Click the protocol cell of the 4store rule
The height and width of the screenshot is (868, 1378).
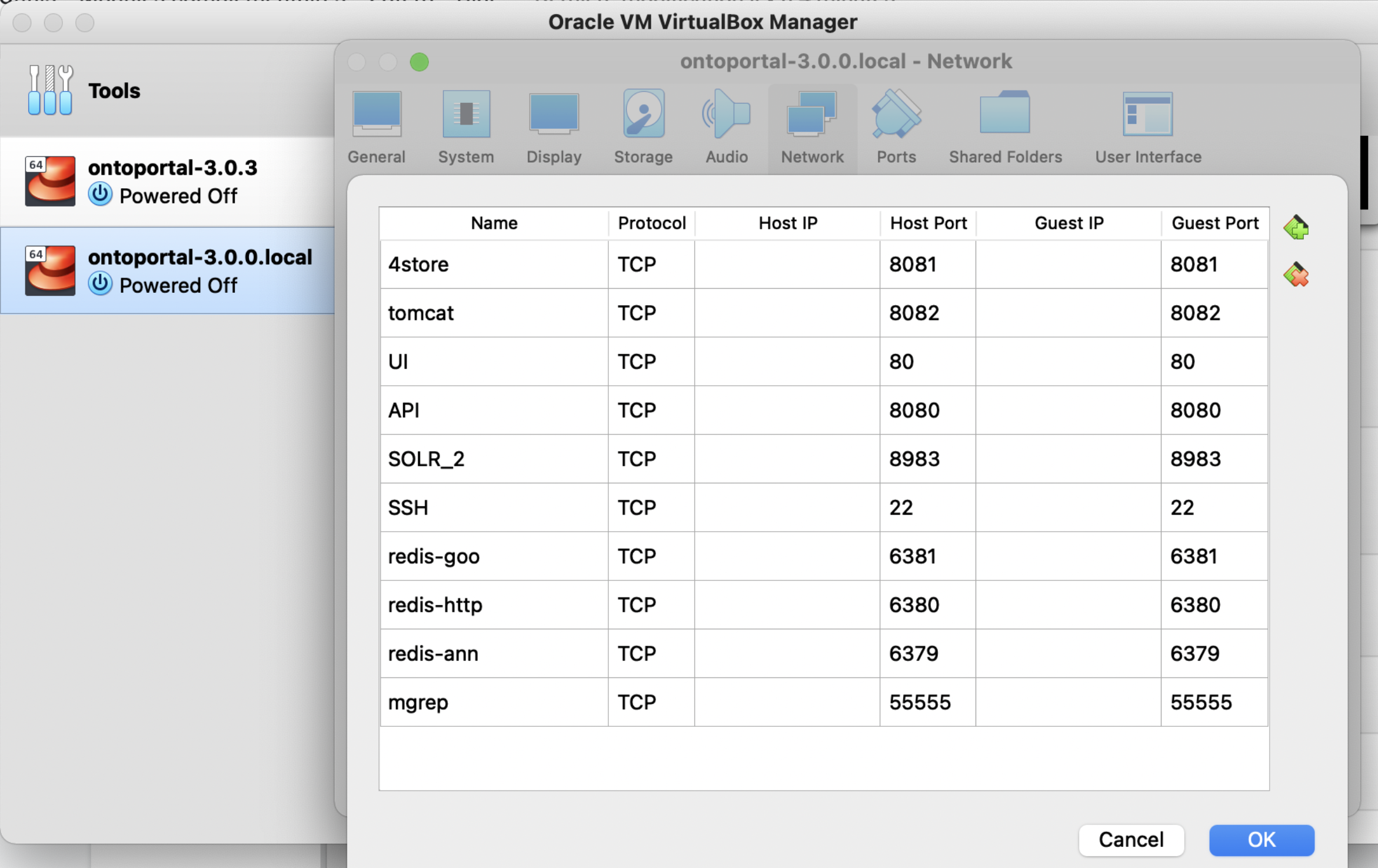tap(651, 265)
